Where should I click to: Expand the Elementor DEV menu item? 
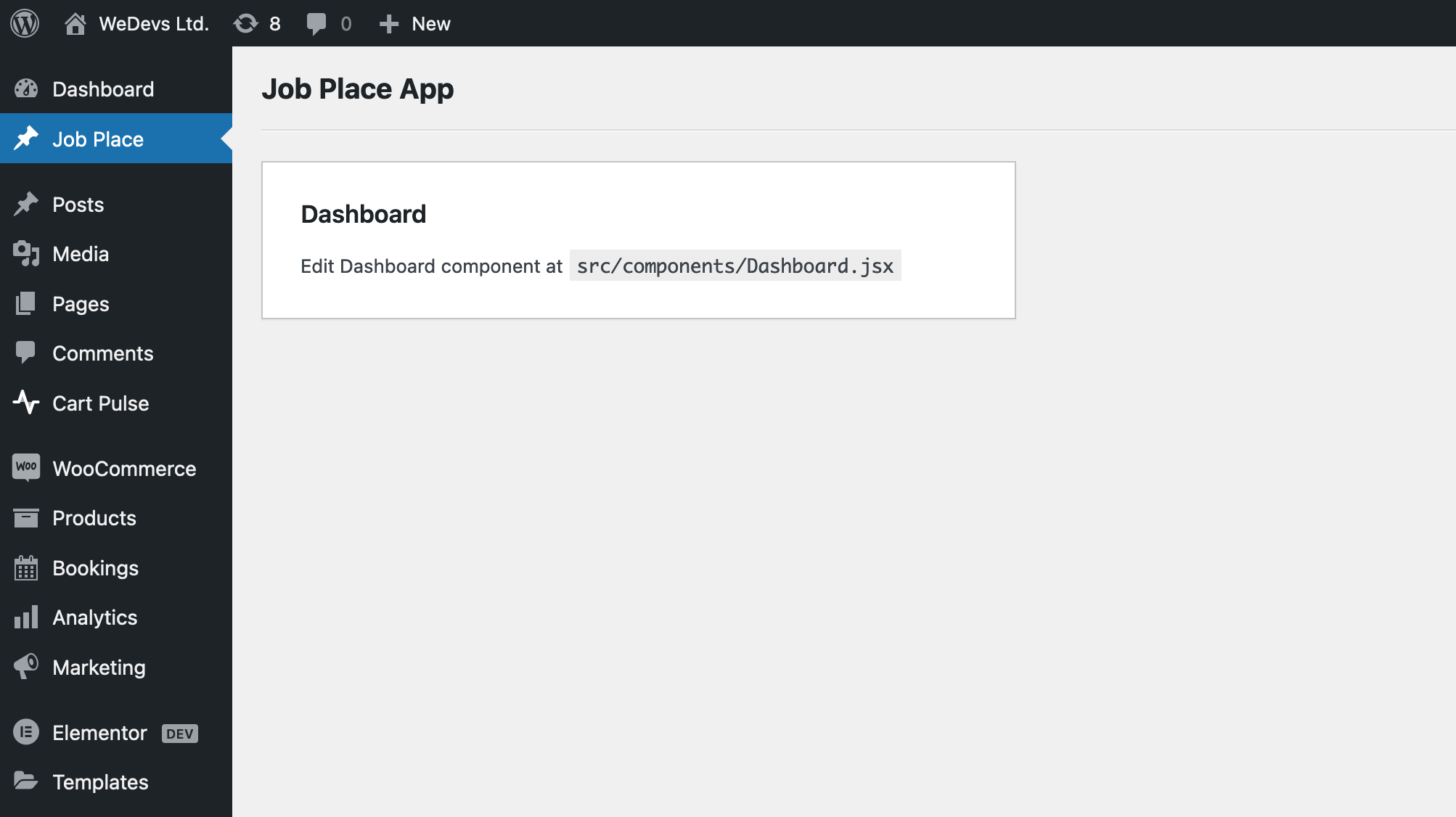[99, 733]
